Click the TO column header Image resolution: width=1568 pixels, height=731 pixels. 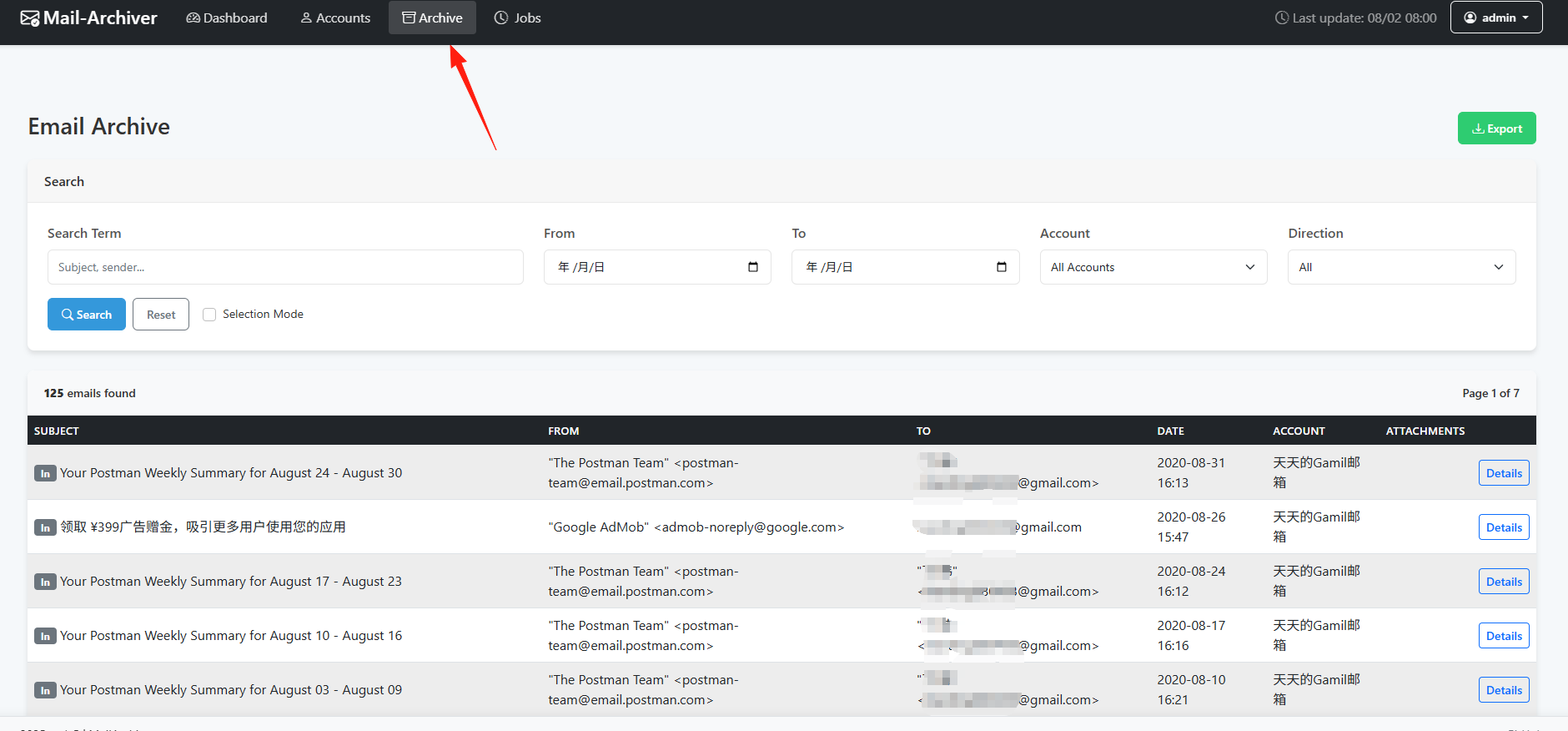(923, 431)
